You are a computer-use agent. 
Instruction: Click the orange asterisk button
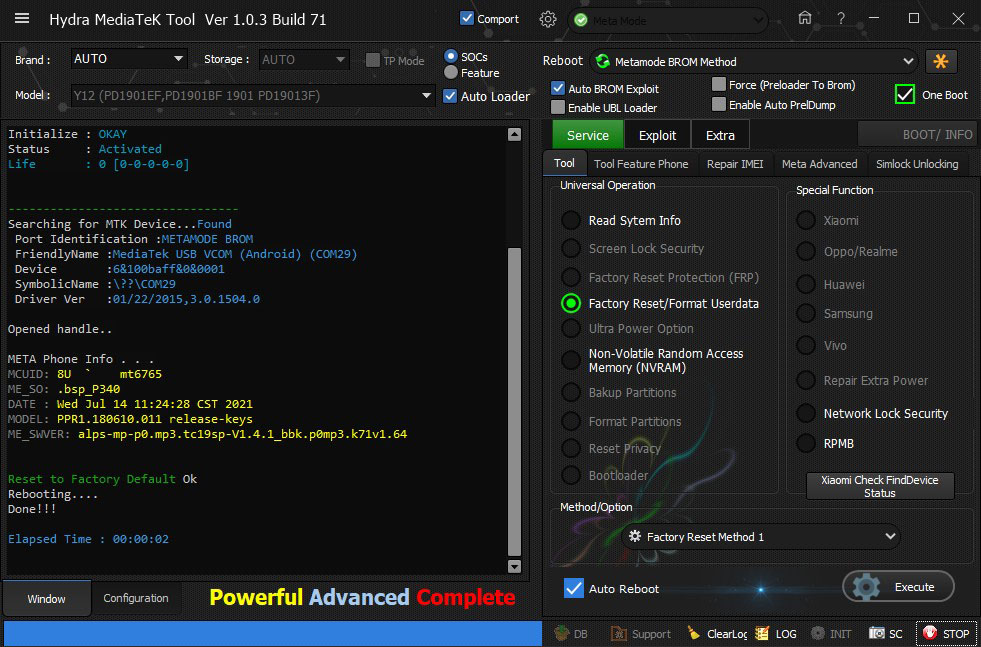tap(940, 61)
